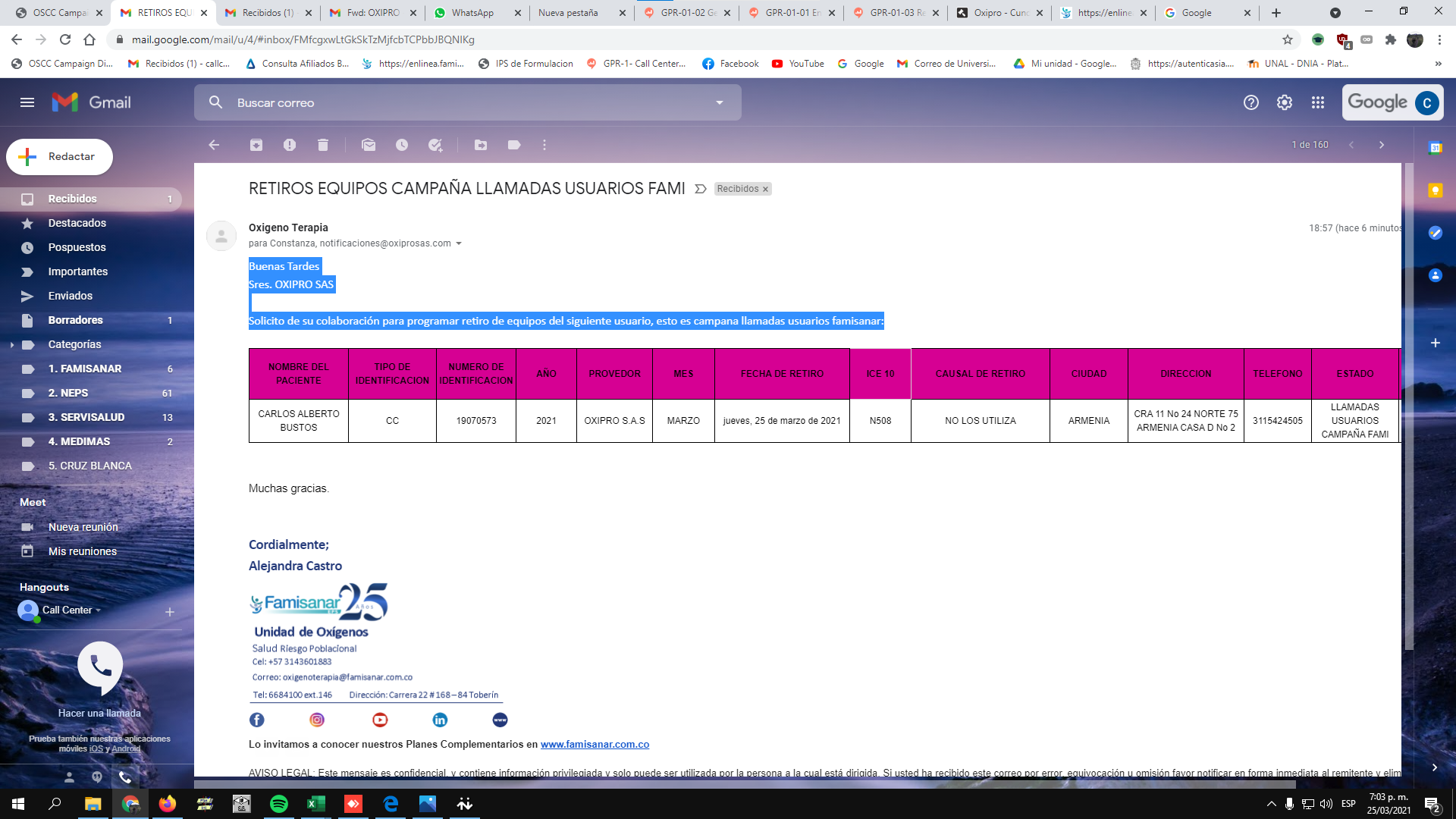Open Google Keep side panel
Image resolution: width=1456 pixels, height=819 pixels.
coord(1436,190)
